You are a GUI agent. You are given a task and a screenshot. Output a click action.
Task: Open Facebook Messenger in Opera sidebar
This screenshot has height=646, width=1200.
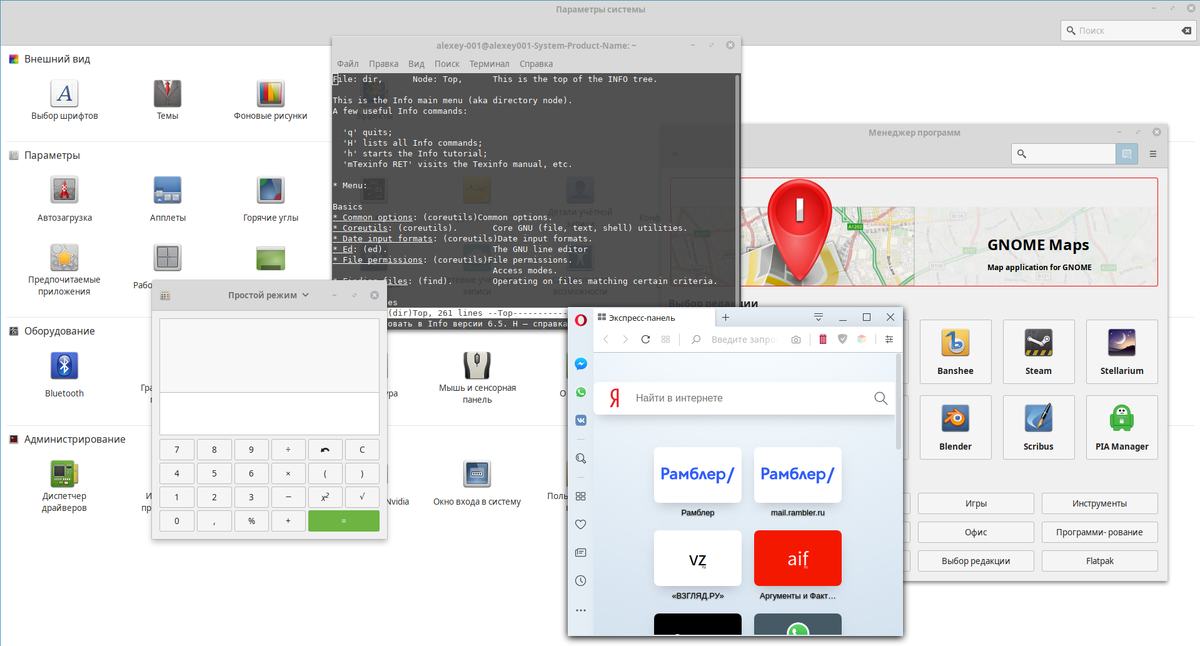coord(580,364)
